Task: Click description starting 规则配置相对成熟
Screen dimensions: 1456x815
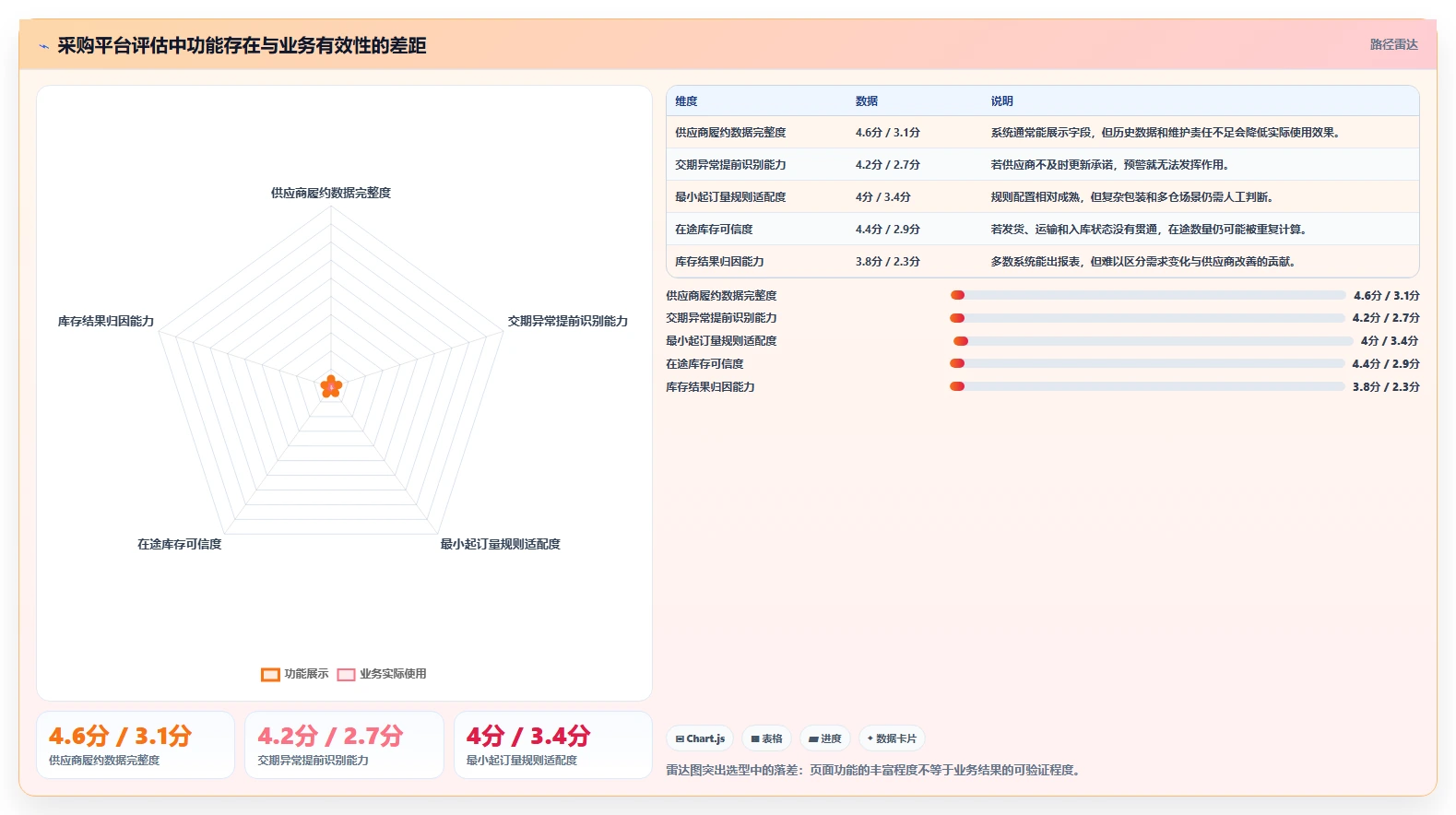Action: tap(1133, 197)
